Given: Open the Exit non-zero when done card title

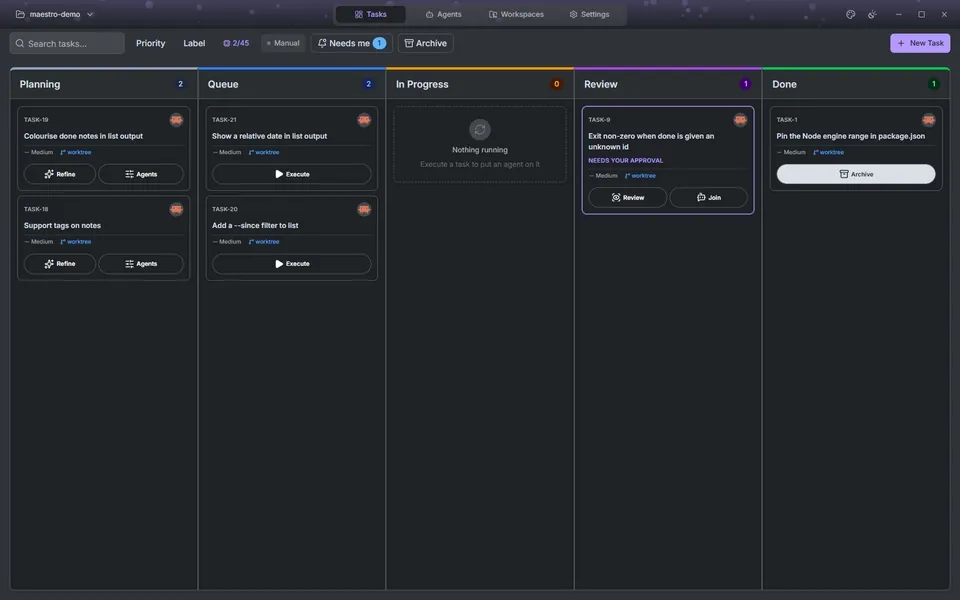Looking at the screenshot, I should pos(651,141).
